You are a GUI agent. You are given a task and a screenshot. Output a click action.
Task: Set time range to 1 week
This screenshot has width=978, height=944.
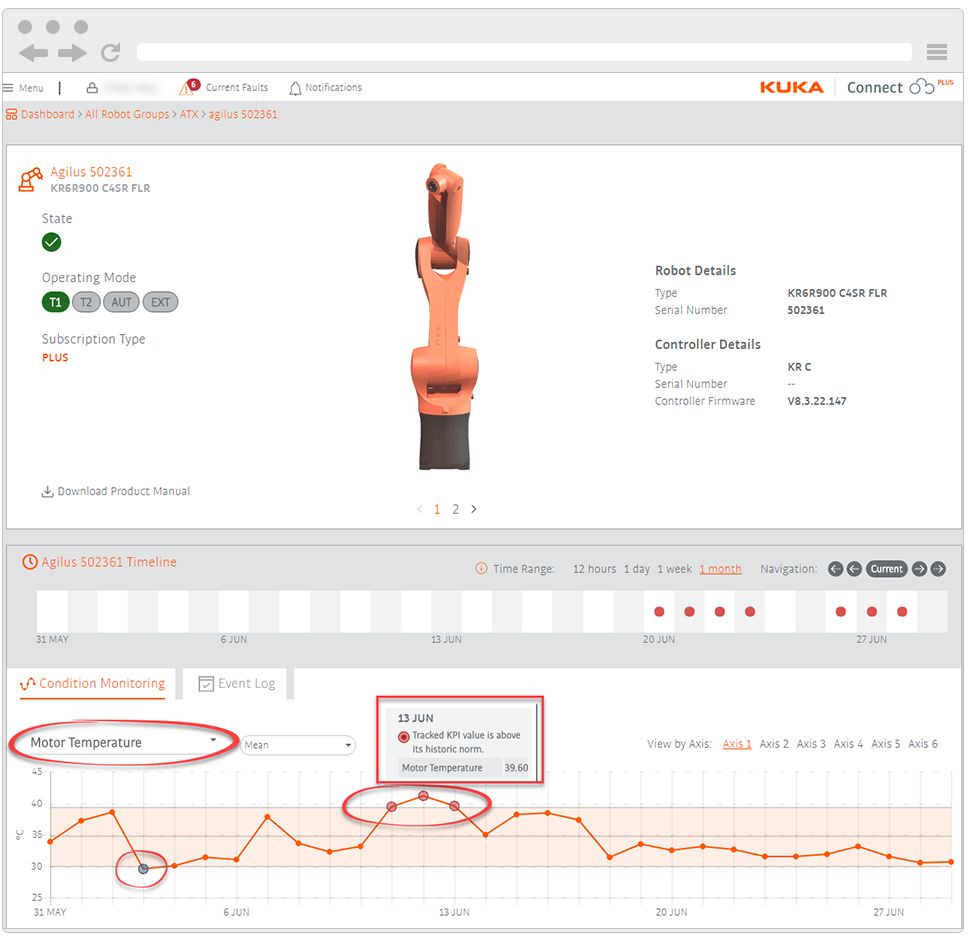coord(674,569)
